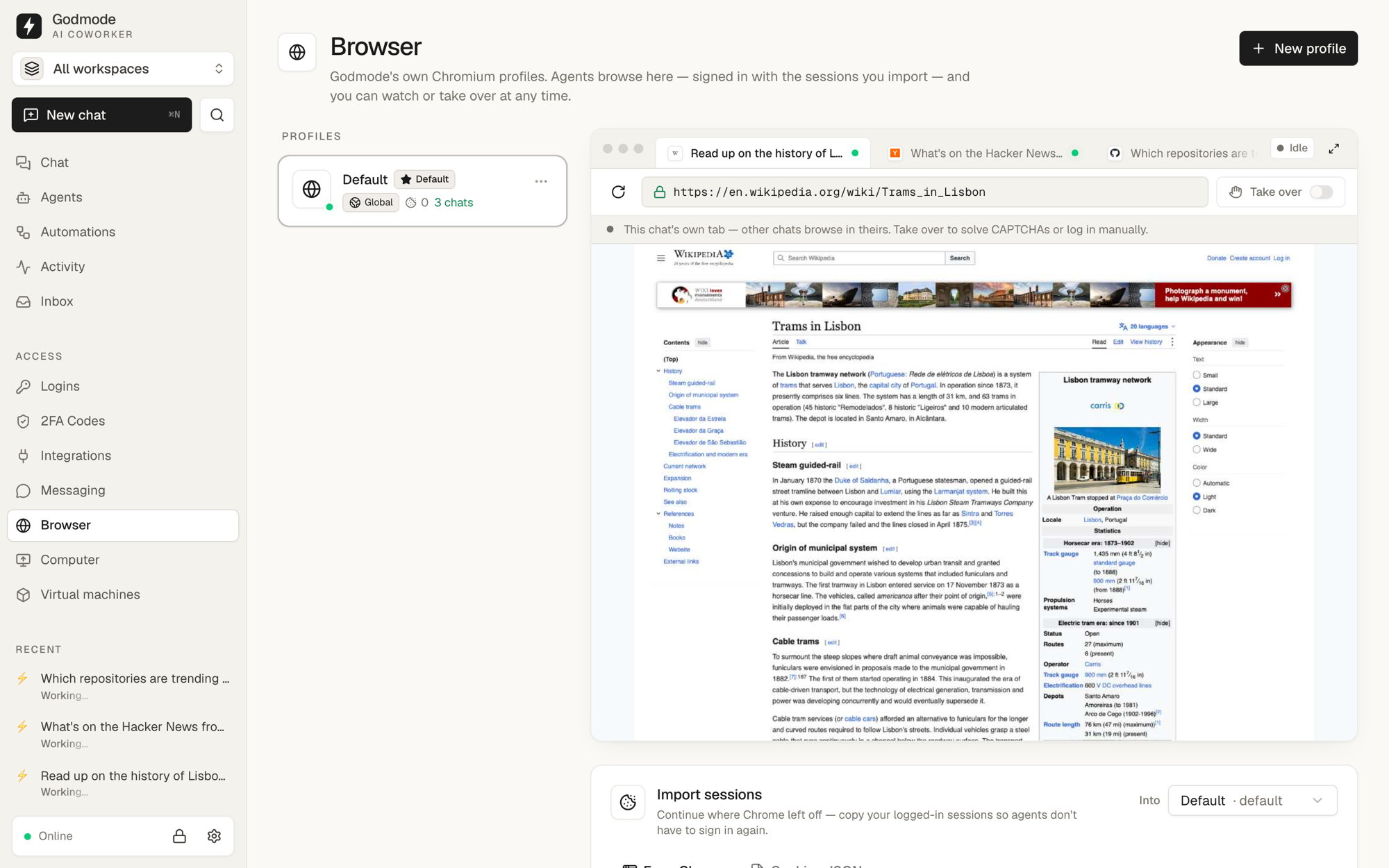Open the 3 chats link
The image size is (1389, 868).
pos(454,203)
